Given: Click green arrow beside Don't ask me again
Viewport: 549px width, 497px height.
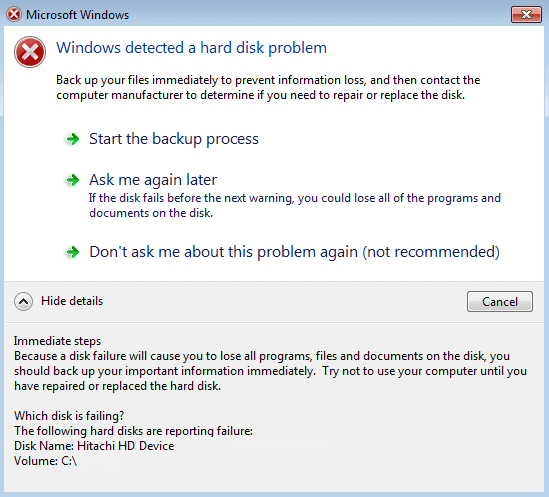Looking at the screenshot, I should [73, 252].
